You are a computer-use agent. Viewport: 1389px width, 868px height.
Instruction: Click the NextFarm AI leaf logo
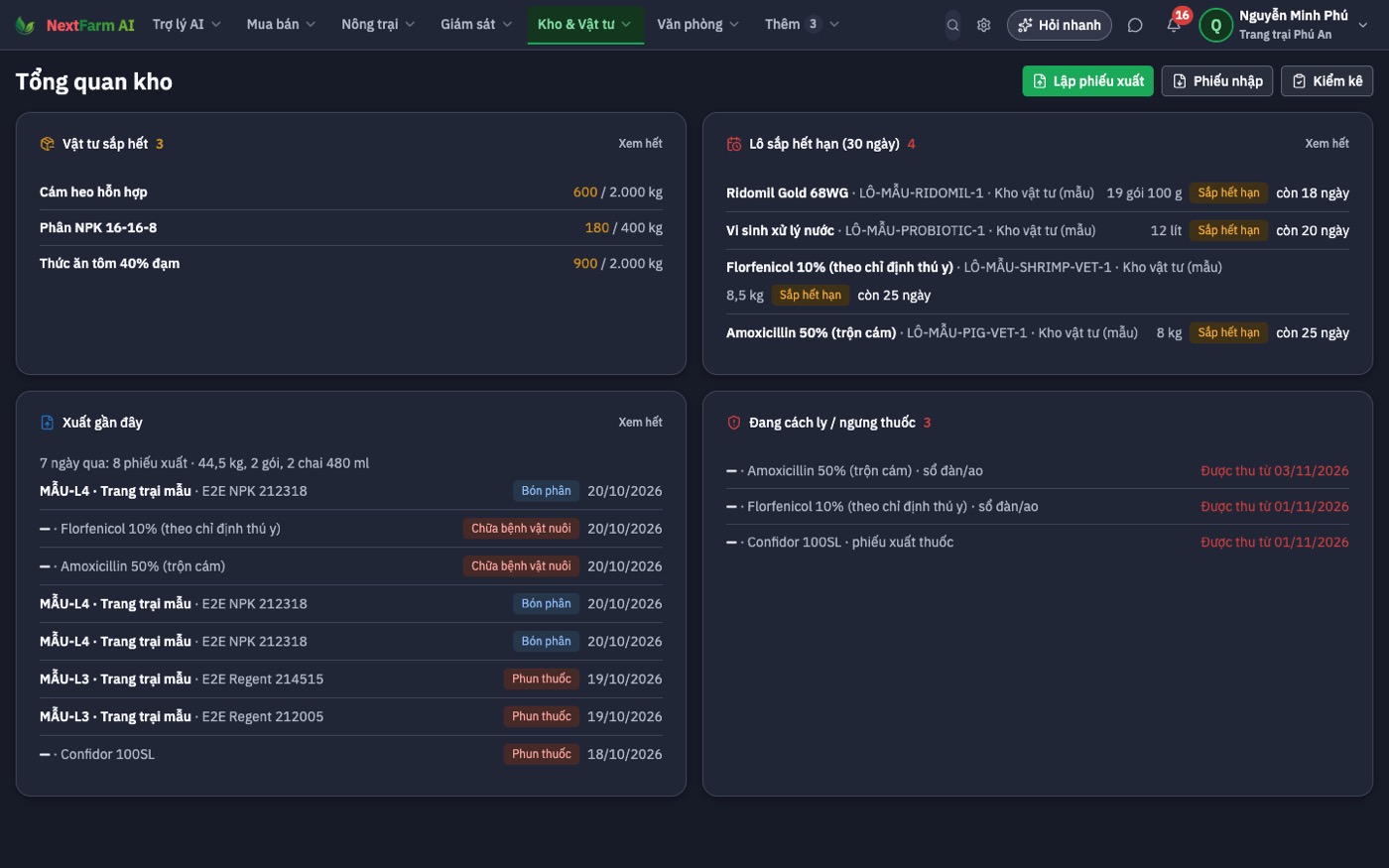click(25, 25)
